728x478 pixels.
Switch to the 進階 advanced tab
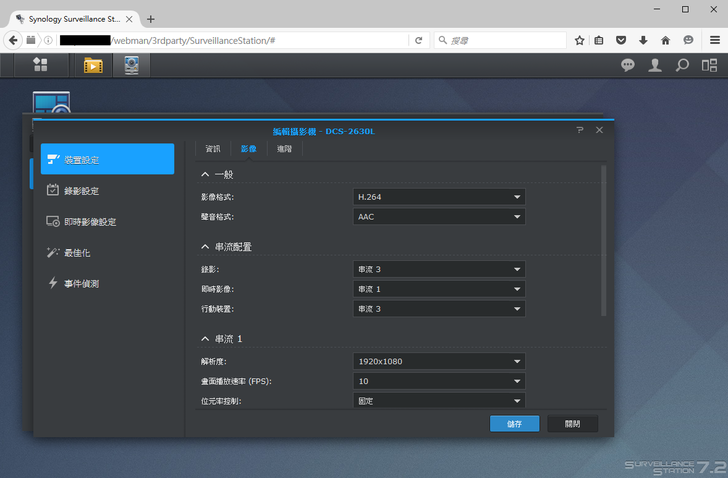point(285,148)
